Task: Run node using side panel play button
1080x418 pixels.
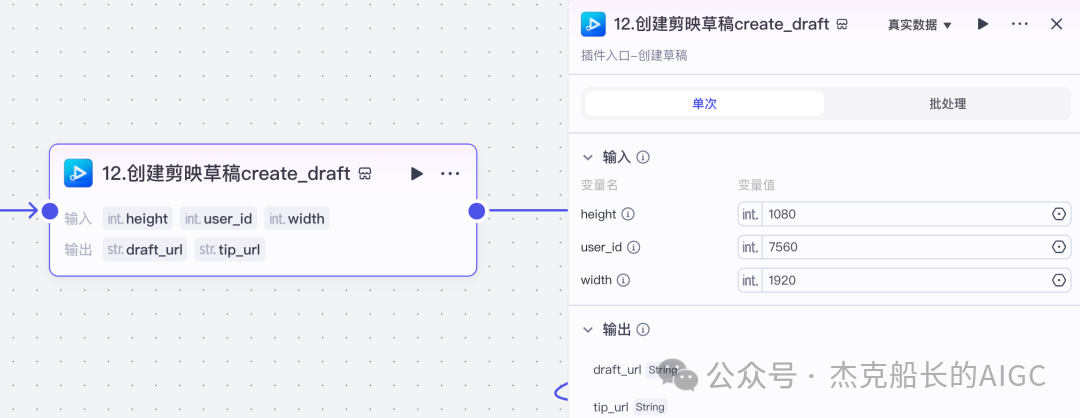Action: [983, 24]
